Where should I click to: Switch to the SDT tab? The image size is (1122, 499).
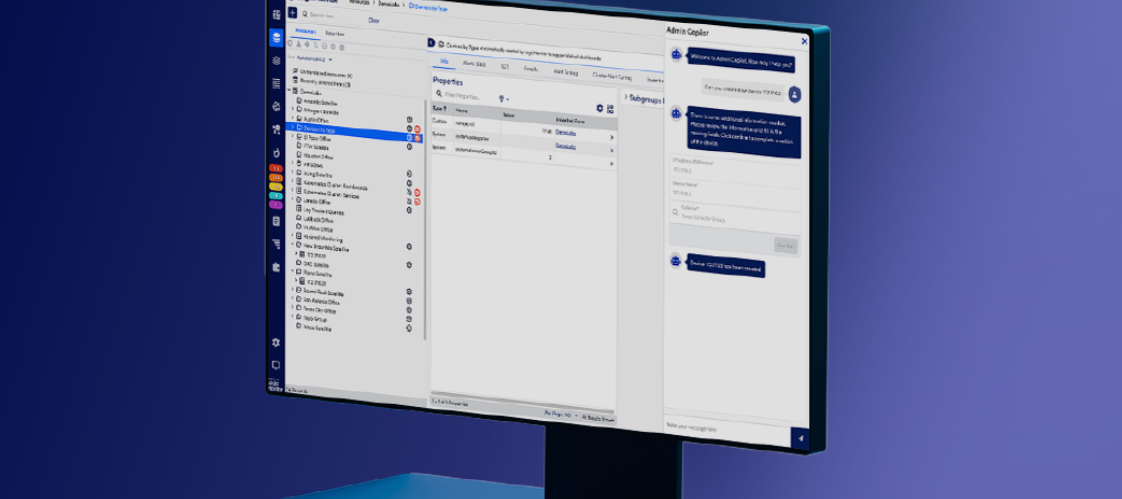click(x=504, y=66)
